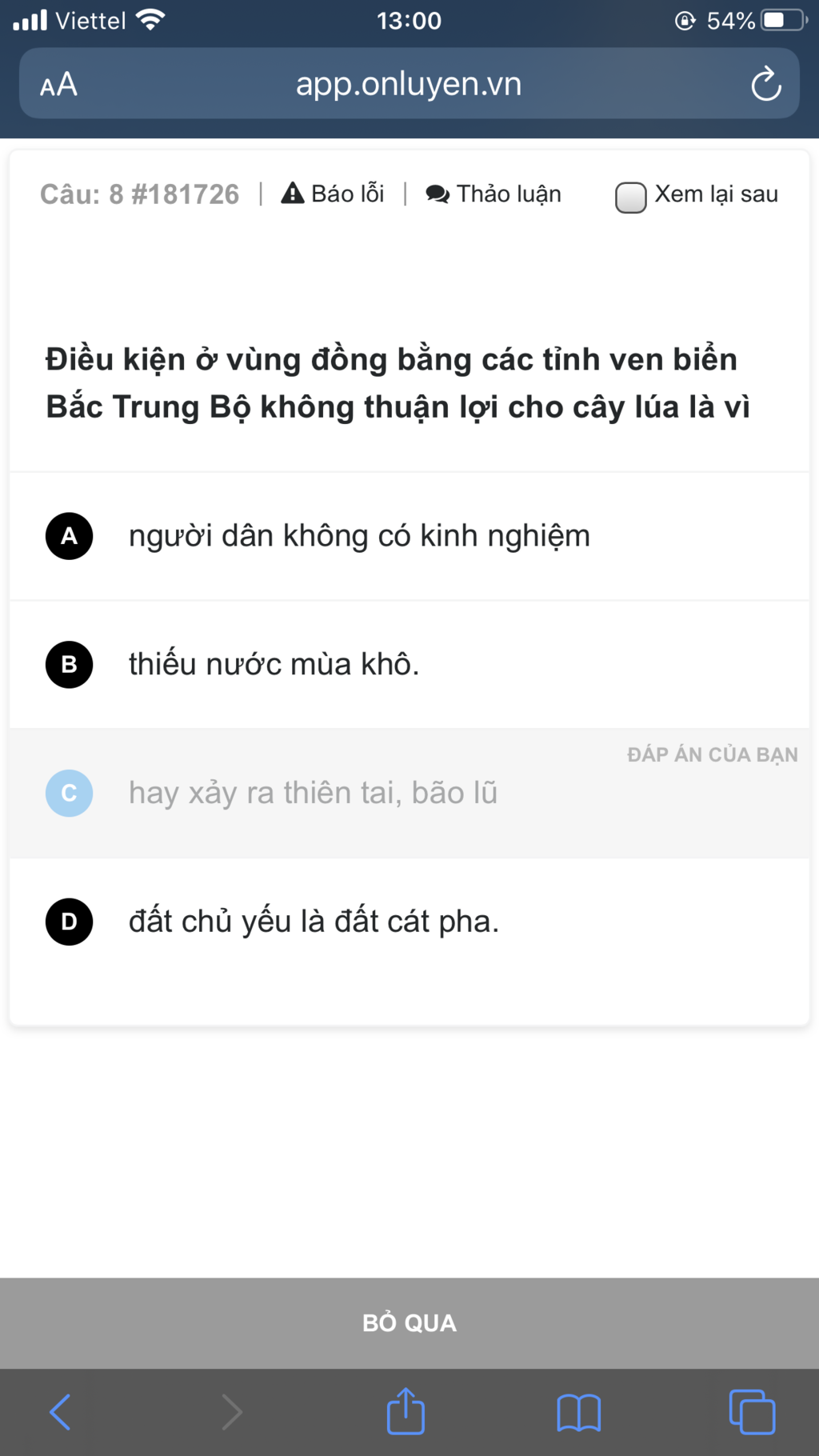The image size is (819, 1456).
Task: Tap the Safari forward arrow
Action: pyautogui.click(x=232, y=1411)
